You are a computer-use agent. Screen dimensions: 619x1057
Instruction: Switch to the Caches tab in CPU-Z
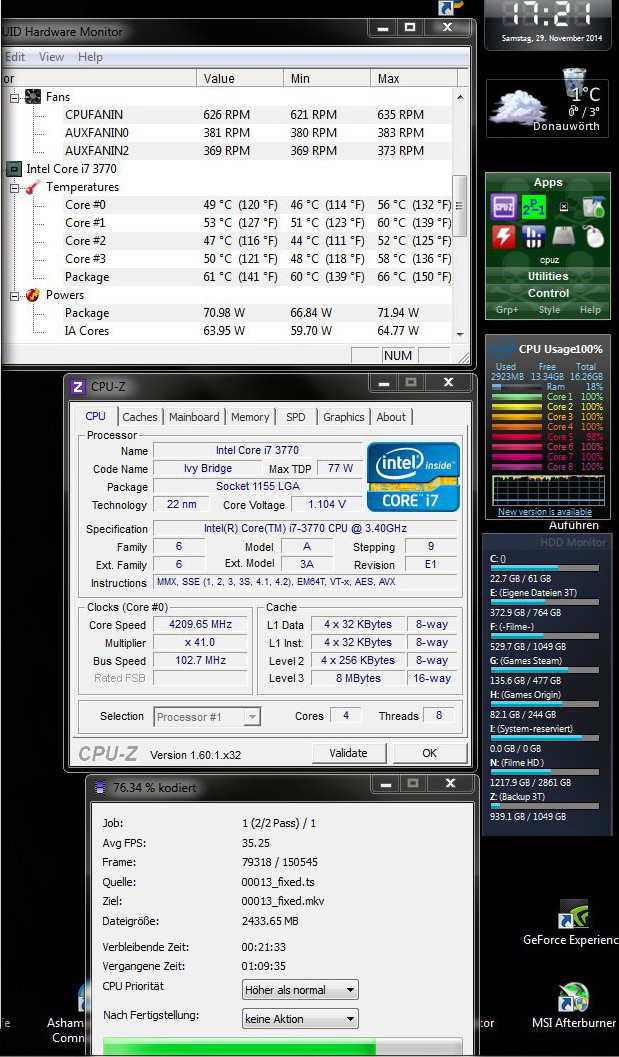point(140,417)
